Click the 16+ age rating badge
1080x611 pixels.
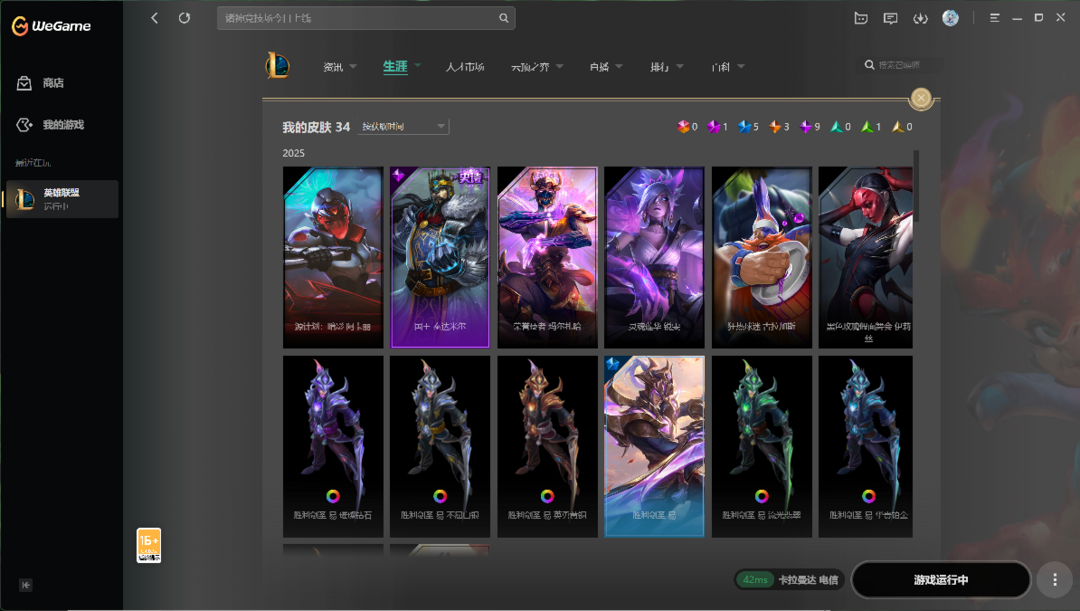coord(149,546)
